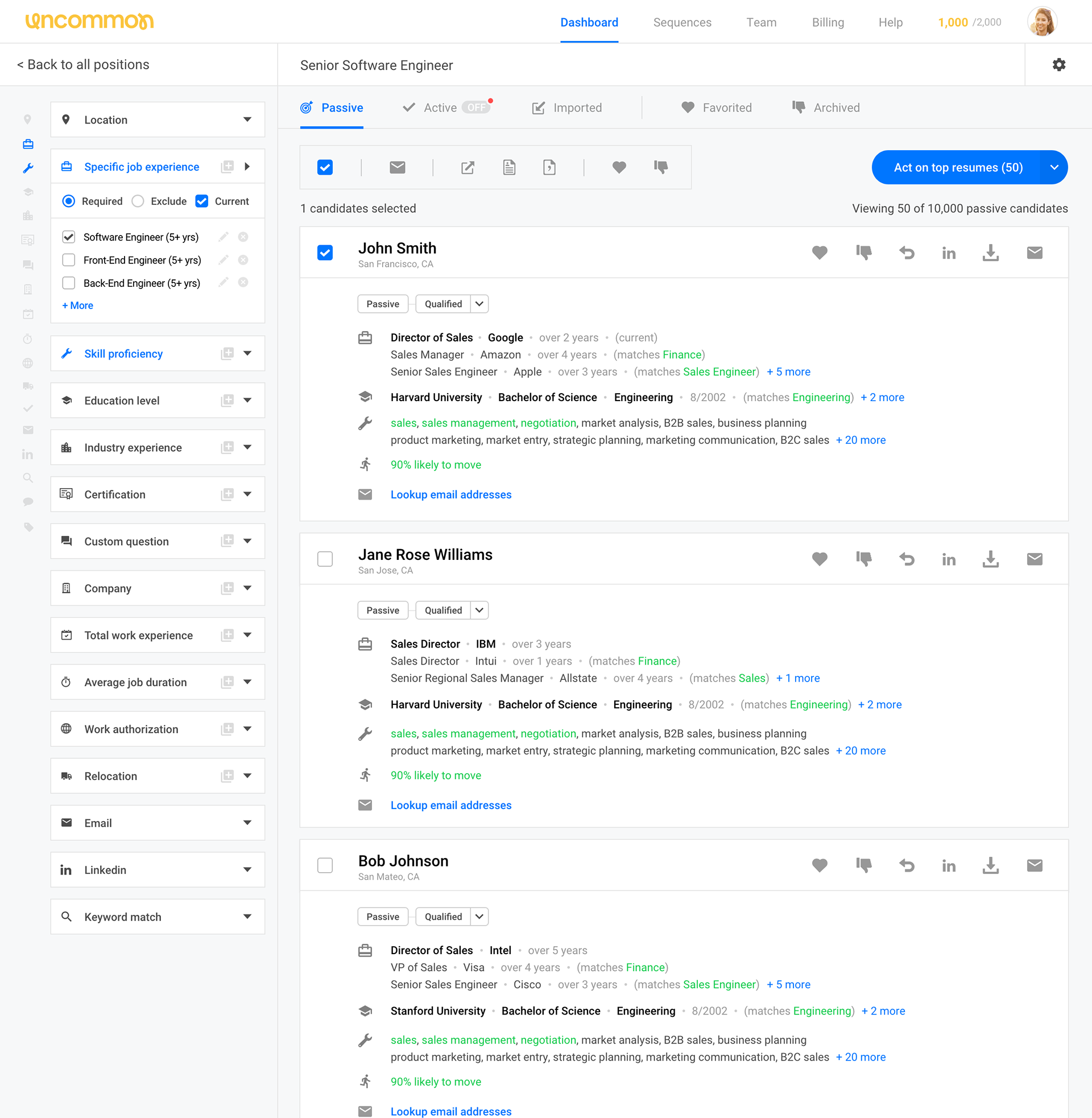This screenshot has width=1092, height=1118.
Task: Select the Required radio button
Action: coord(69,201)
